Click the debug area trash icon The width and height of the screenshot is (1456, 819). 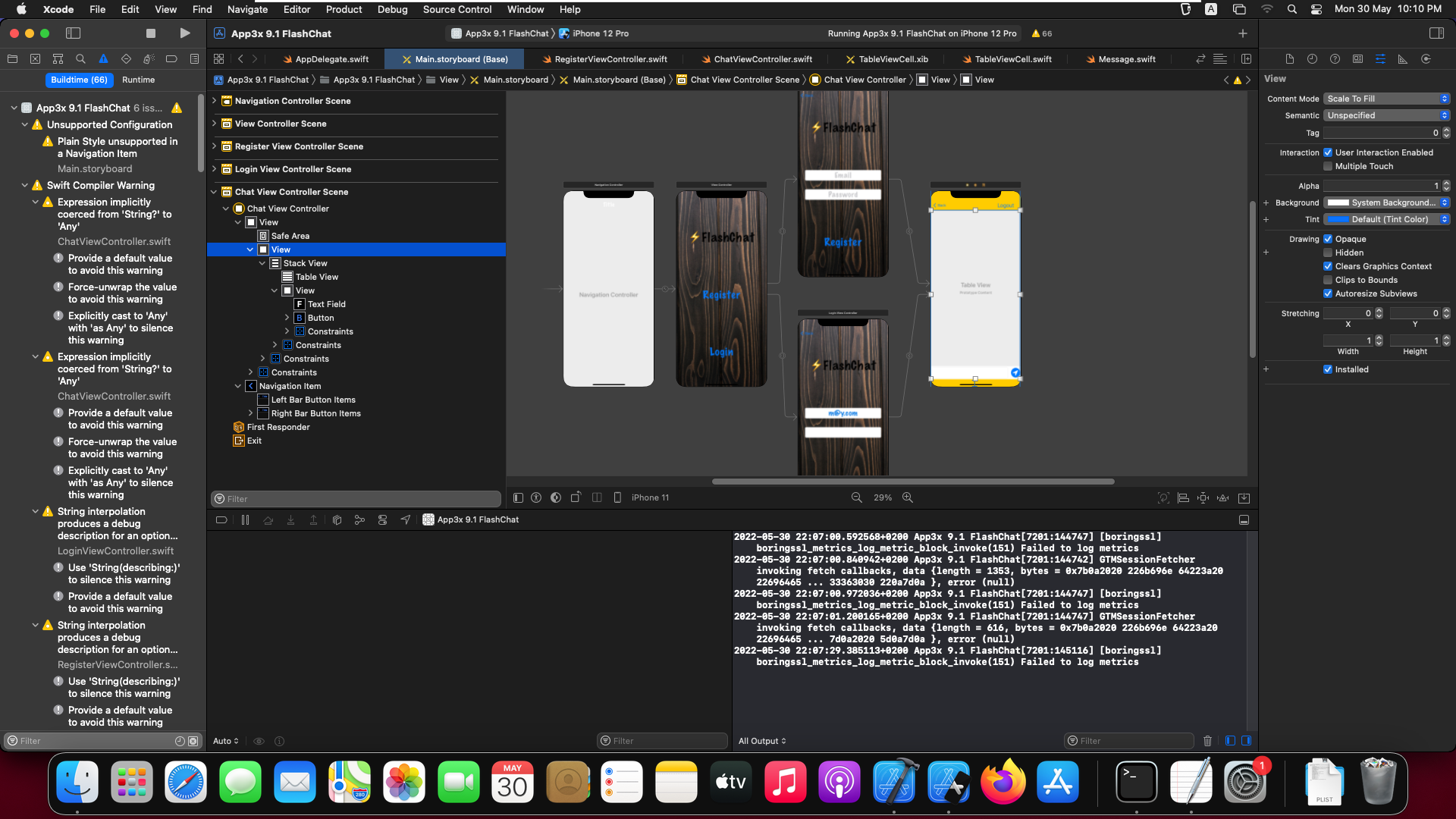(1208, 741)
